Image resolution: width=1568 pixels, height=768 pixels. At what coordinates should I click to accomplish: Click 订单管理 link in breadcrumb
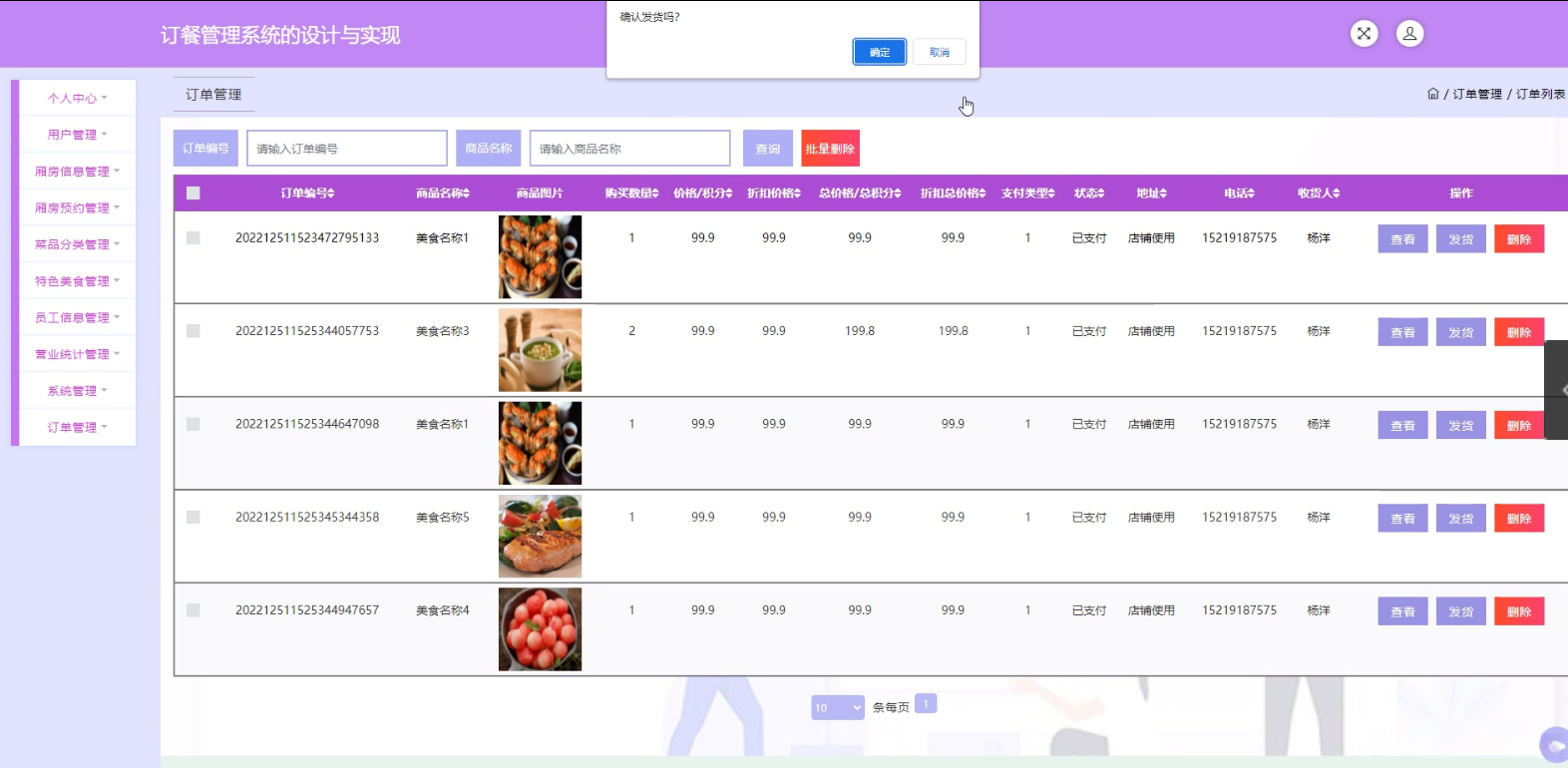1477,94
